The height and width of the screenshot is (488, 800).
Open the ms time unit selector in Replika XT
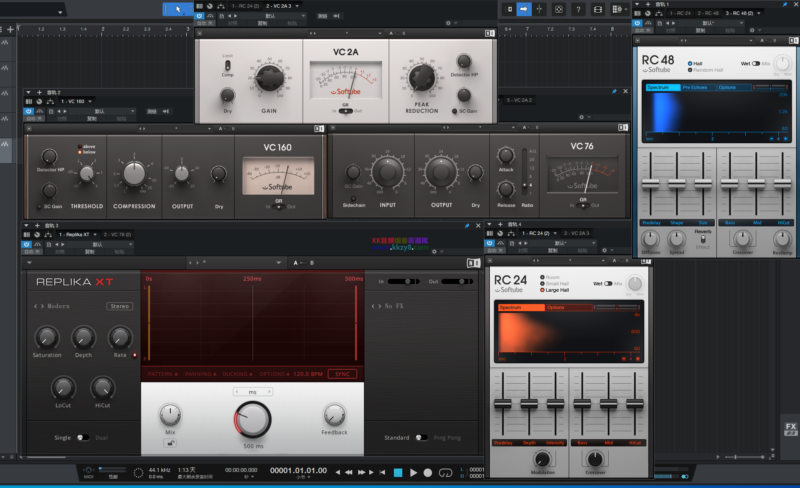pos(253,392)
